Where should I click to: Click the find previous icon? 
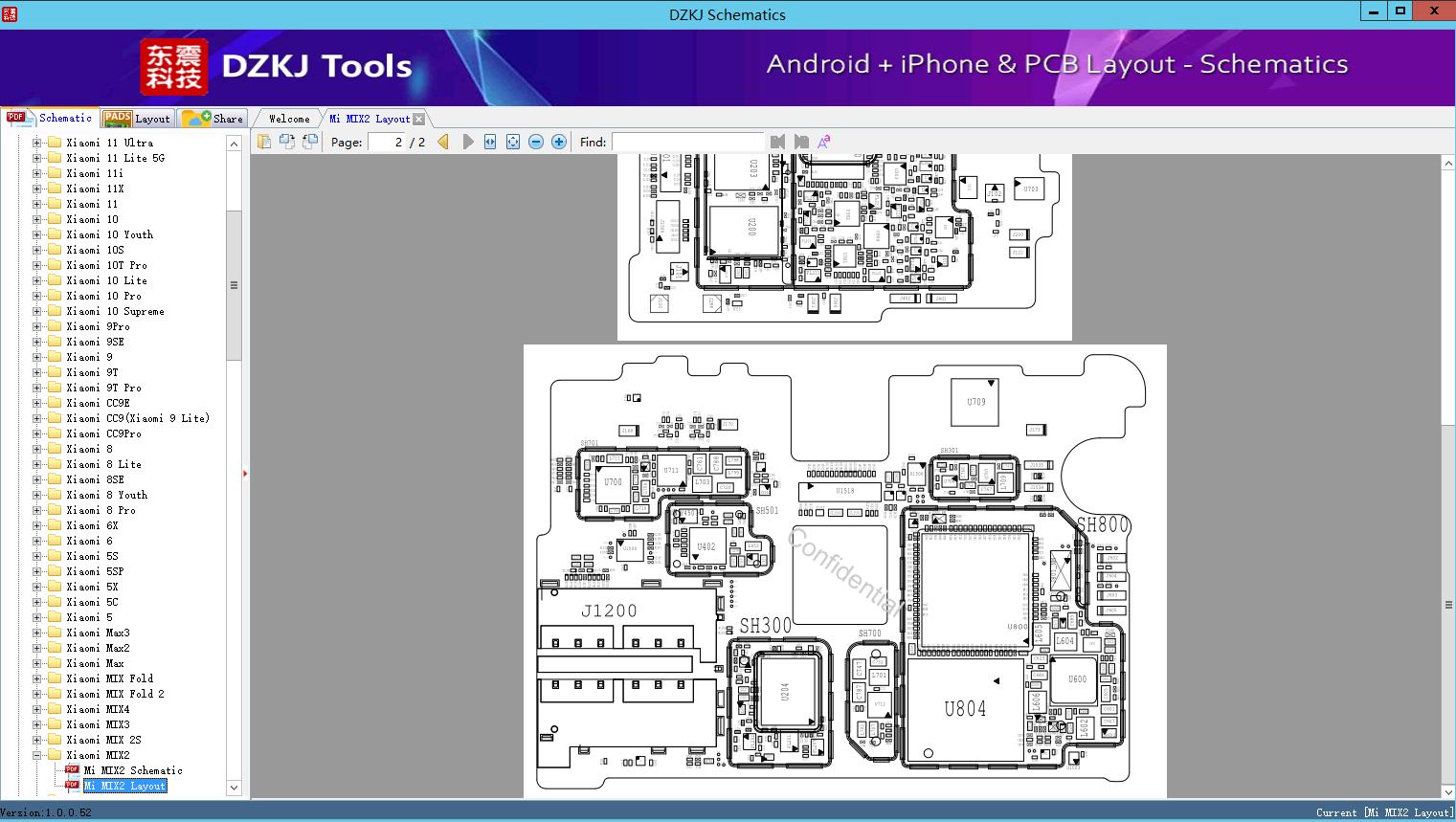(777, 142)
